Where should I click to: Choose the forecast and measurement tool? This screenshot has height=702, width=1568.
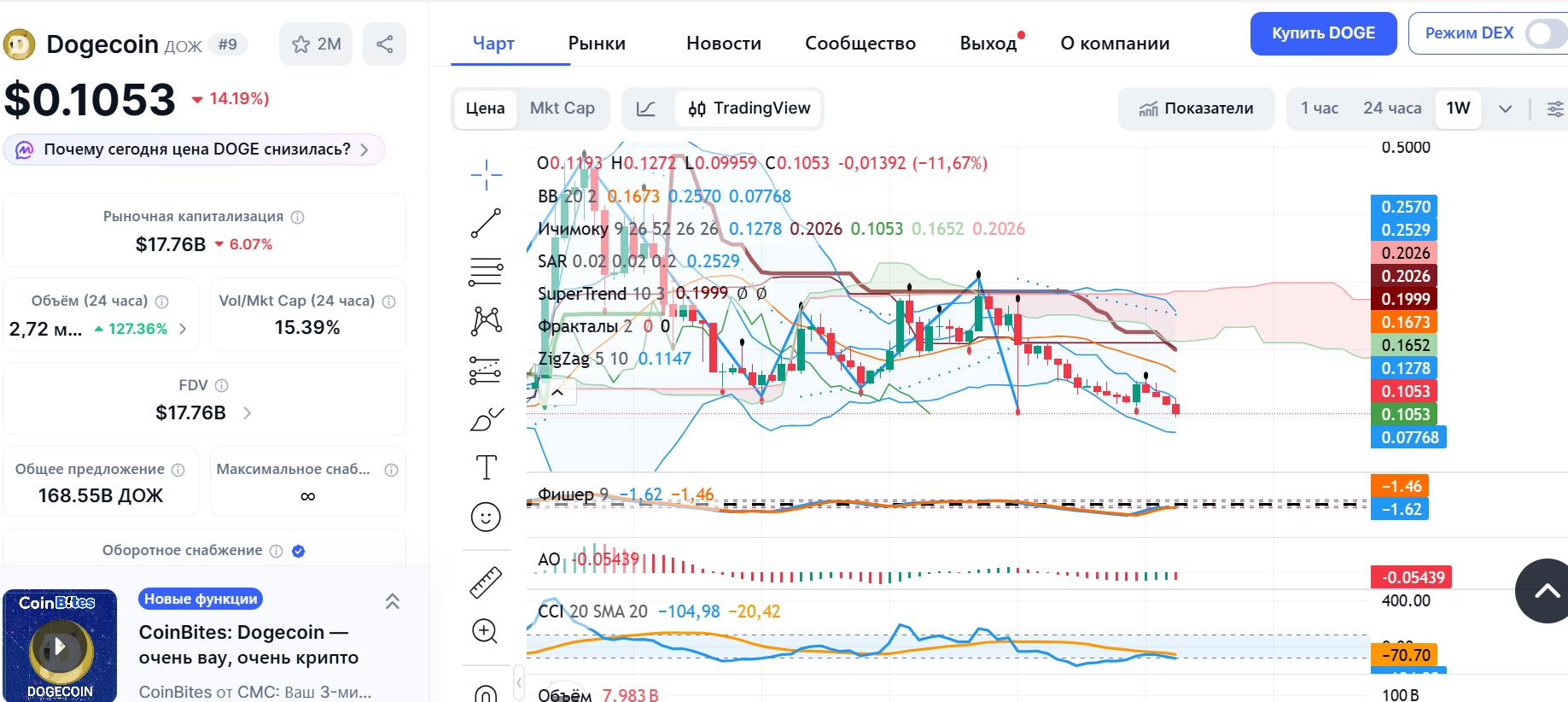486,370
